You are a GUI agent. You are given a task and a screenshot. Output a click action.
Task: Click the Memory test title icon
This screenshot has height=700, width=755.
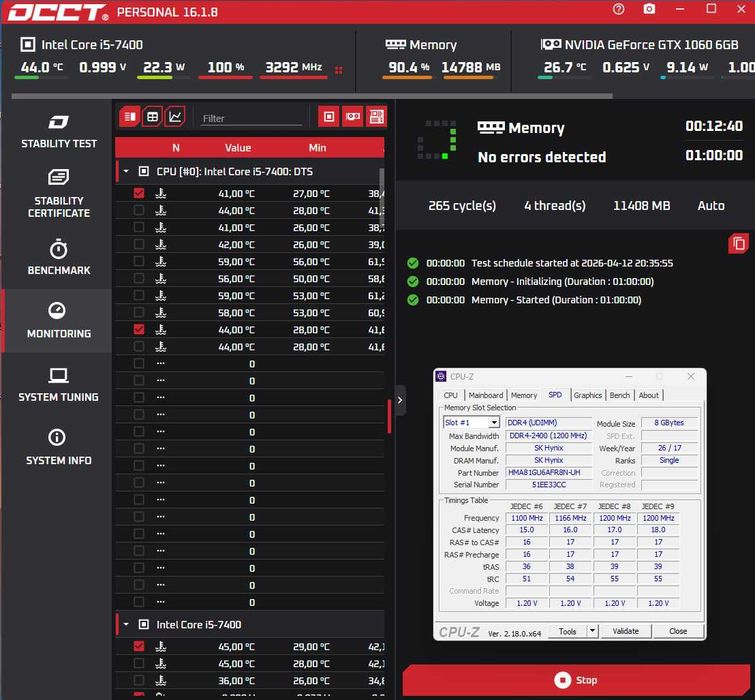491,128
